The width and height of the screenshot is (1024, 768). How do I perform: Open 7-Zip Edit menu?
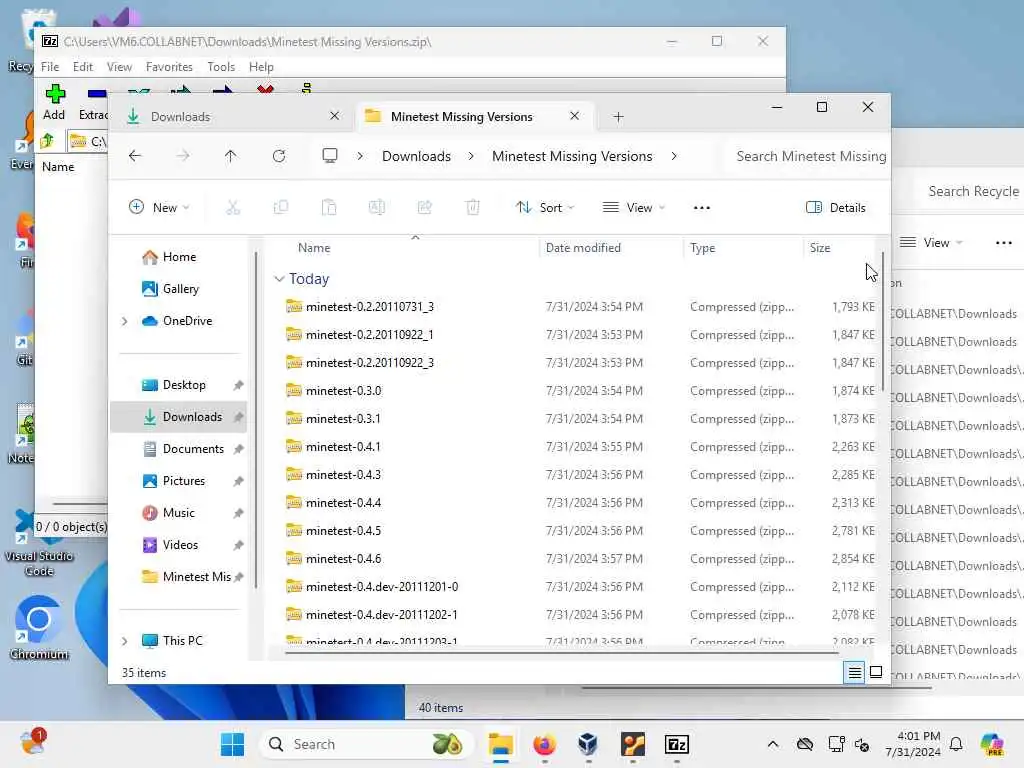pos(82,67)
